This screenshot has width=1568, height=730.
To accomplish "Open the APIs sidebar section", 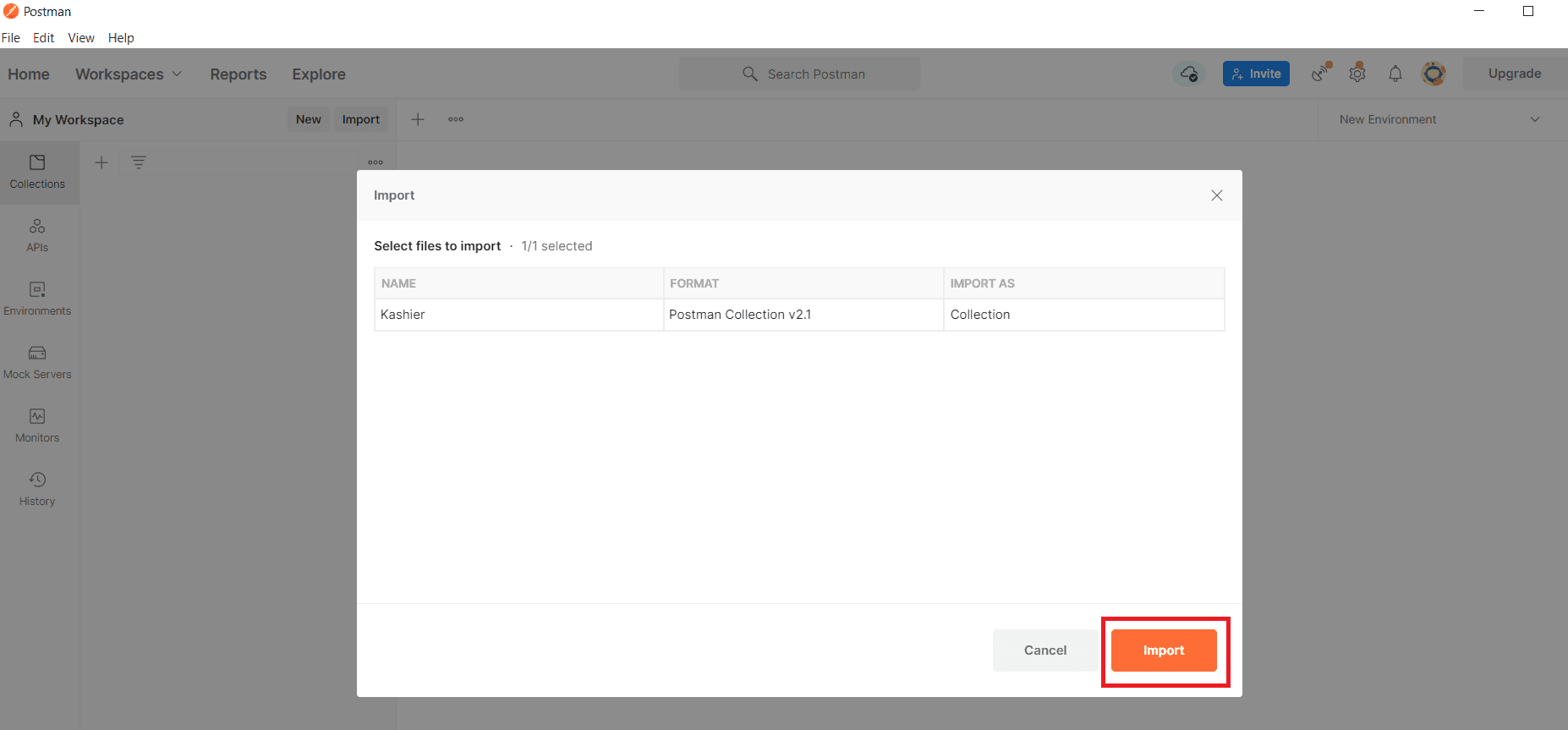I will tap(37, 235).
